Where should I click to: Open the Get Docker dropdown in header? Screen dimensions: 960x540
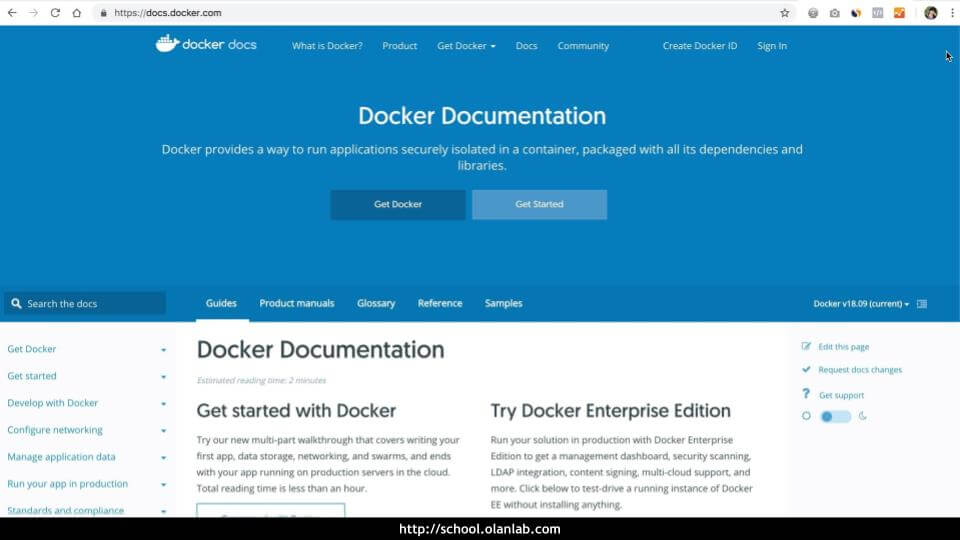pyautogui.click(x=466, y=46)
